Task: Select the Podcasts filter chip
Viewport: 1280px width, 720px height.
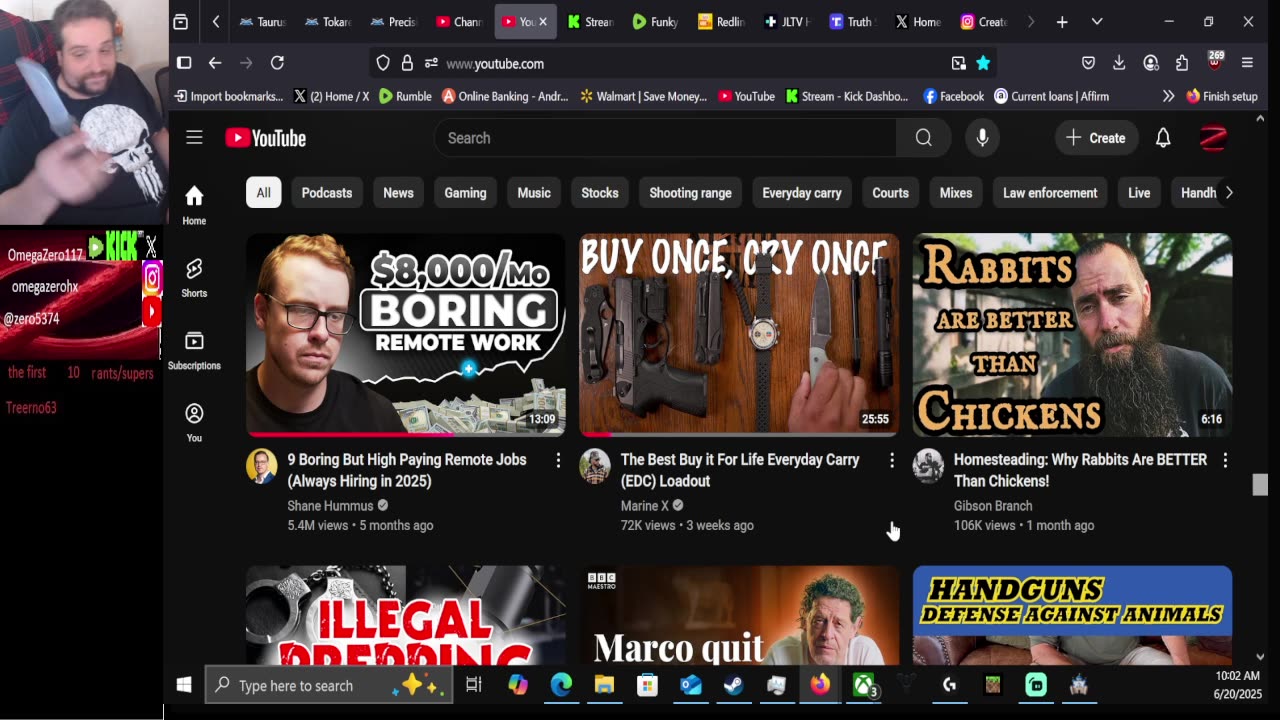Action: [327, 193]
